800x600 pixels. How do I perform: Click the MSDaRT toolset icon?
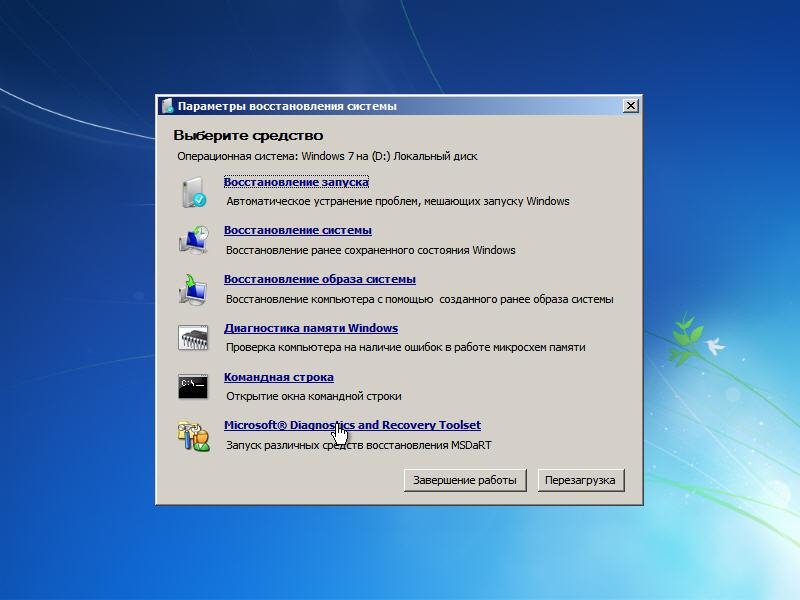(x=193, y=435)
